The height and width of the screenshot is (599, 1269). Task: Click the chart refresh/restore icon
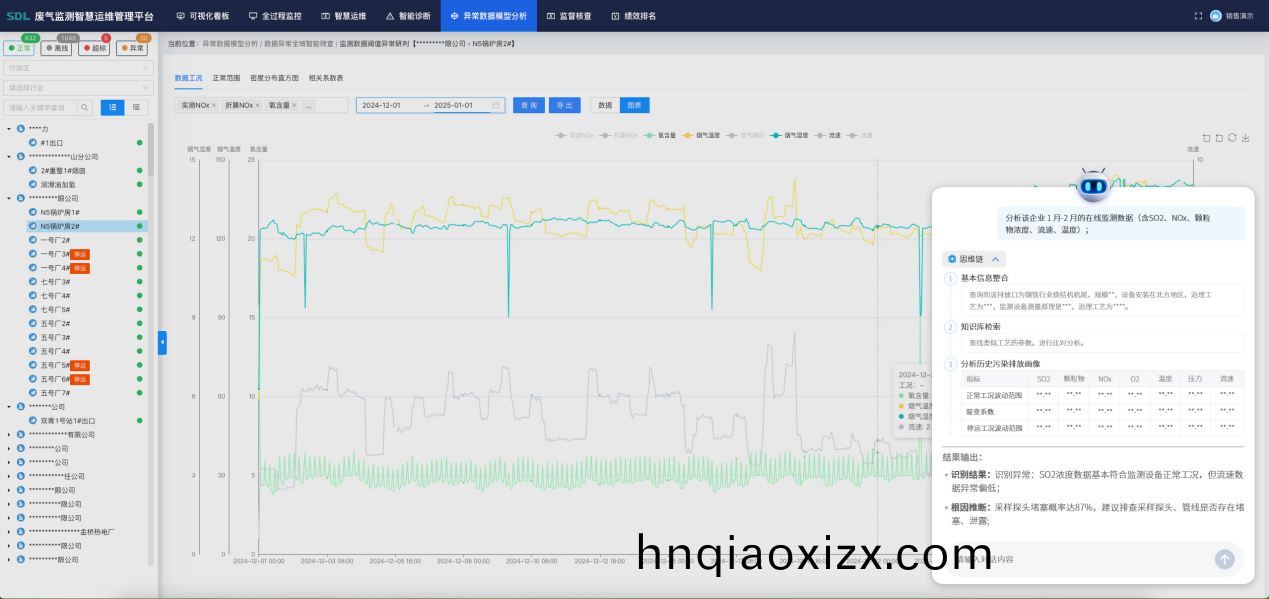pyautogui.click(x=1232, y=138)
